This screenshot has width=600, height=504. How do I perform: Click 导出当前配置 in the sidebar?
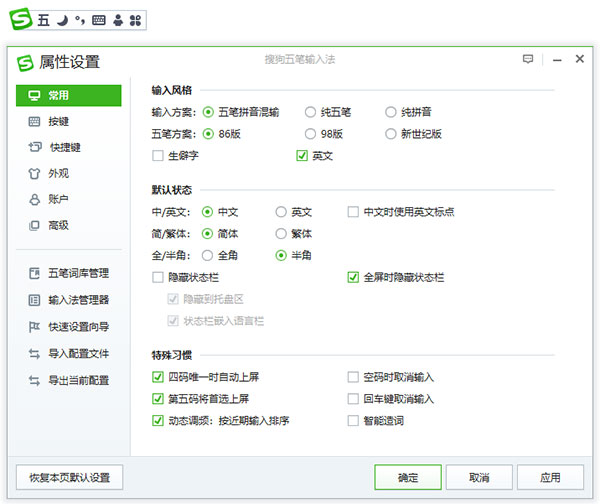click(x=68, y=380)
